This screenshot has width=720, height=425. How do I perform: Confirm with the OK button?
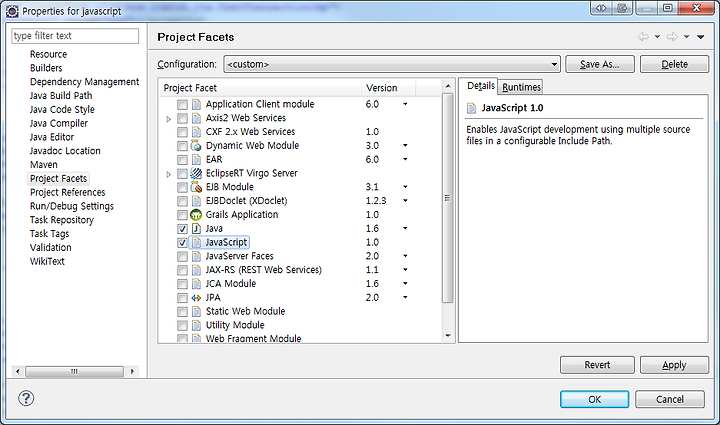(594, 399)
